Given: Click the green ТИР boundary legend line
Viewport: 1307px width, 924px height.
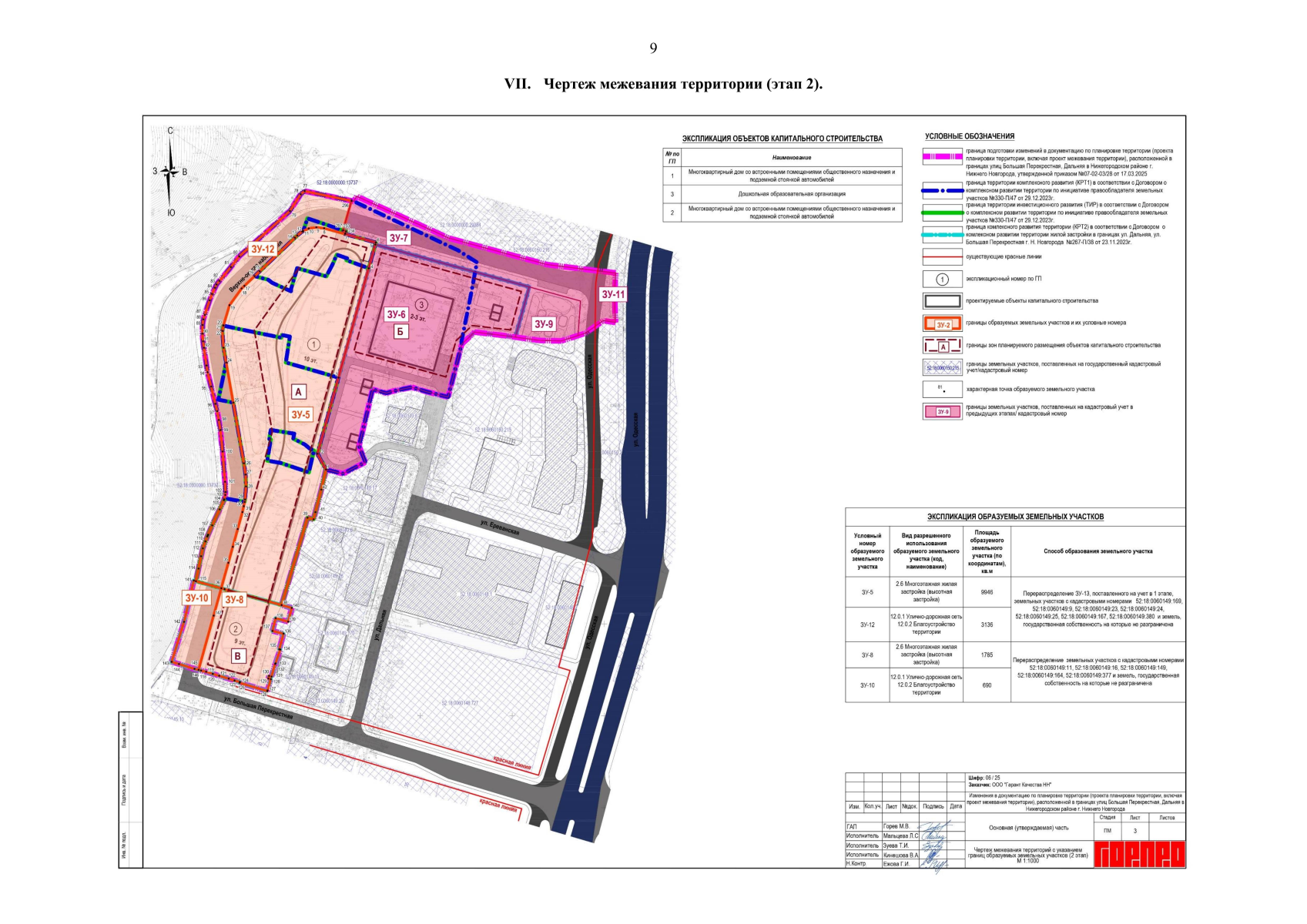Looking at the screenshot, I should point(942,213).
